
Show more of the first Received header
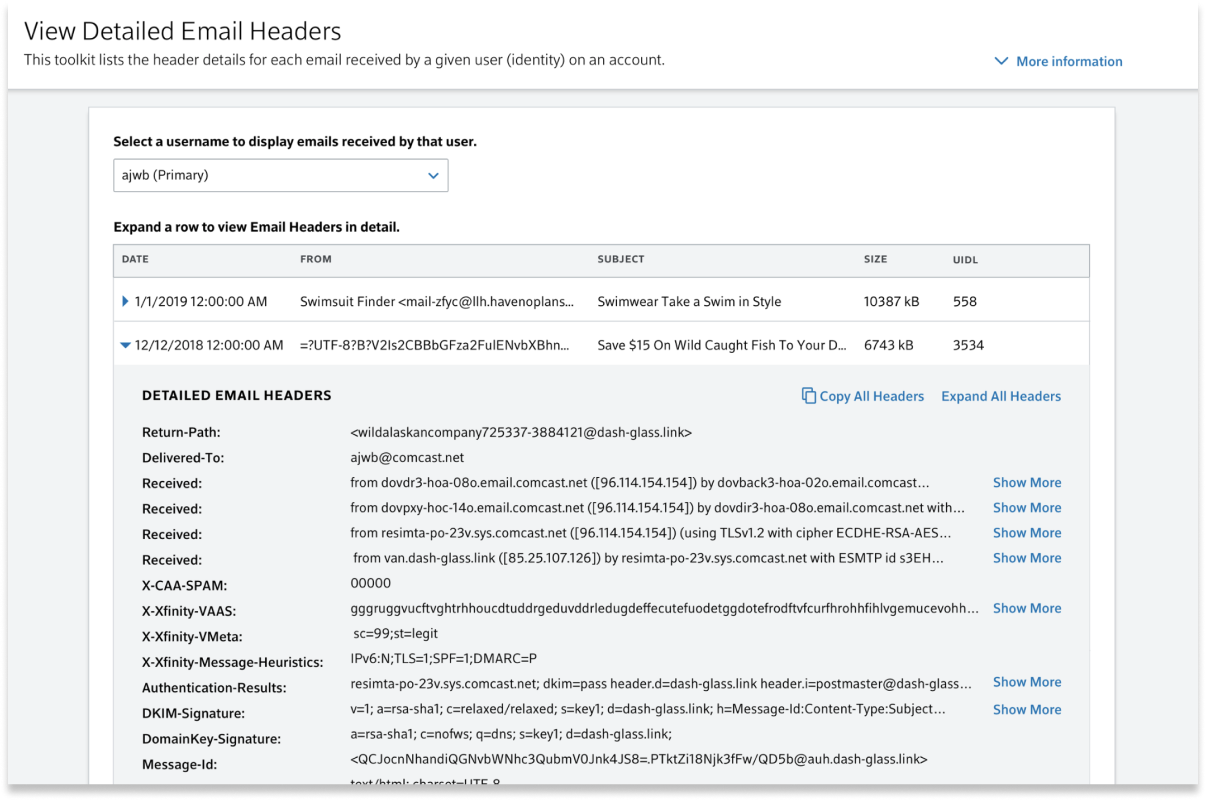1026,482
